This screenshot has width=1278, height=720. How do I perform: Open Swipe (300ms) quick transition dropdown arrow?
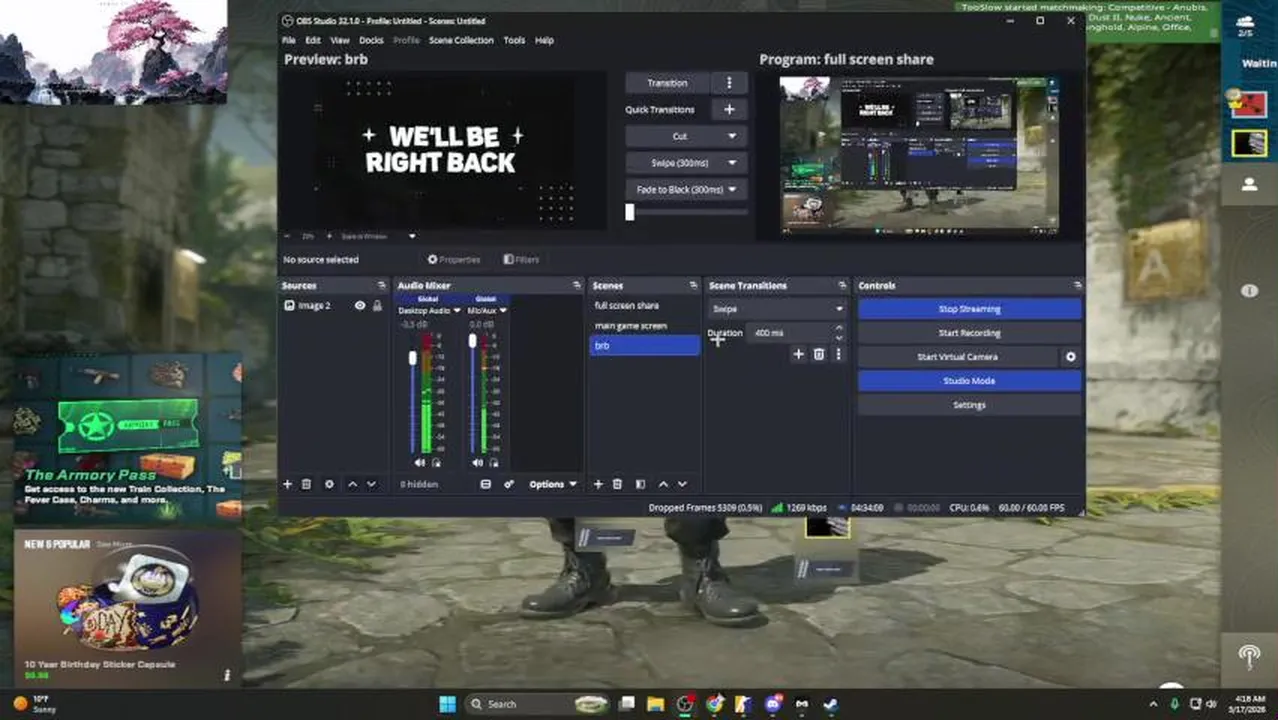732,163
